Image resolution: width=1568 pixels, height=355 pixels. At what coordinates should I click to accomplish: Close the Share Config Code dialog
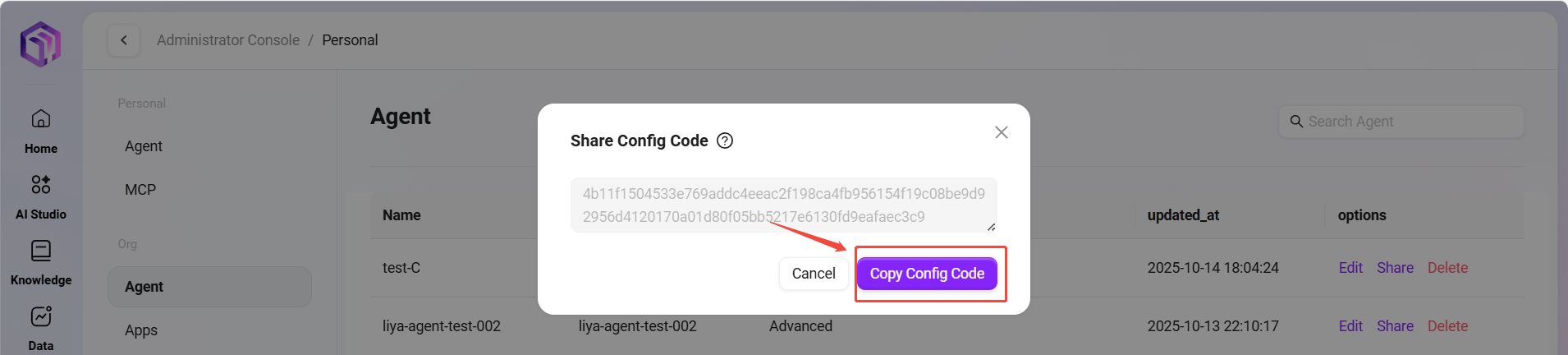click(x=1001, y=132)
